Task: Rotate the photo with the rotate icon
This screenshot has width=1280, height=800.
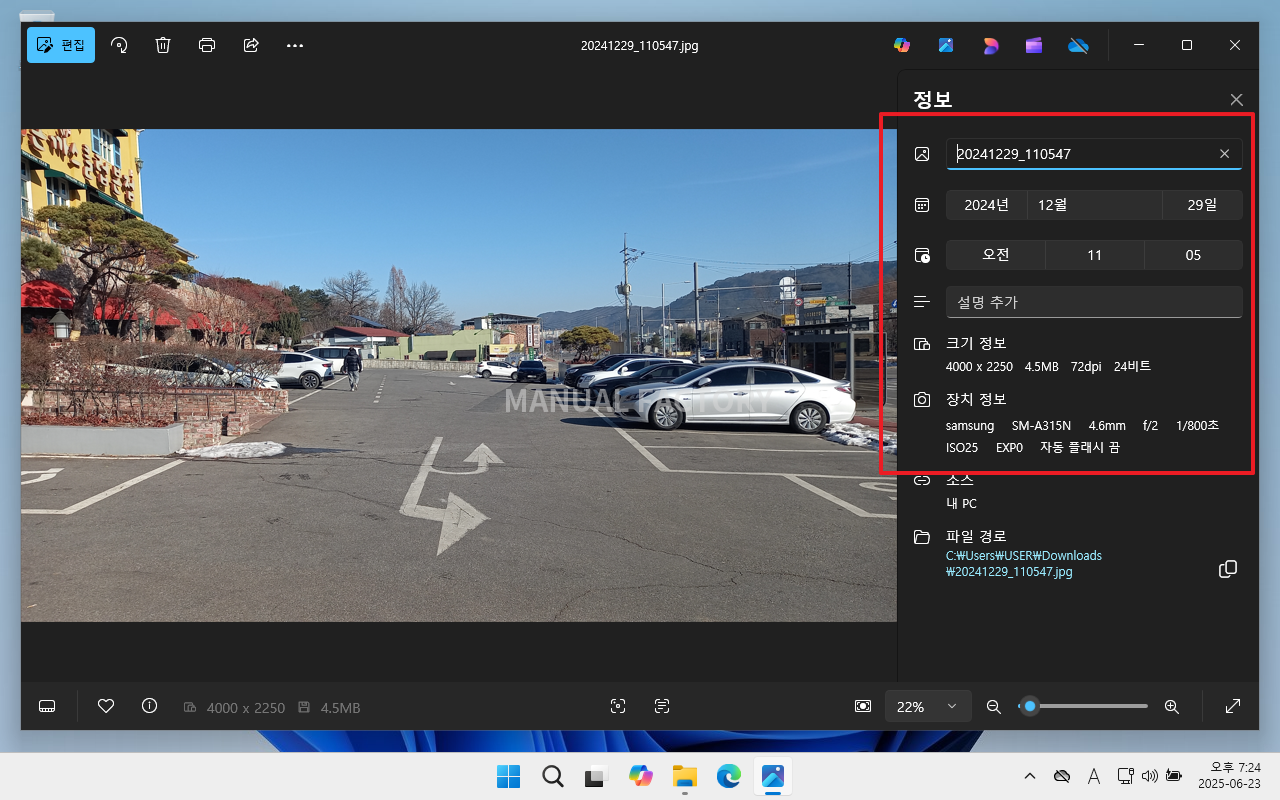Action: click(119, 45)
